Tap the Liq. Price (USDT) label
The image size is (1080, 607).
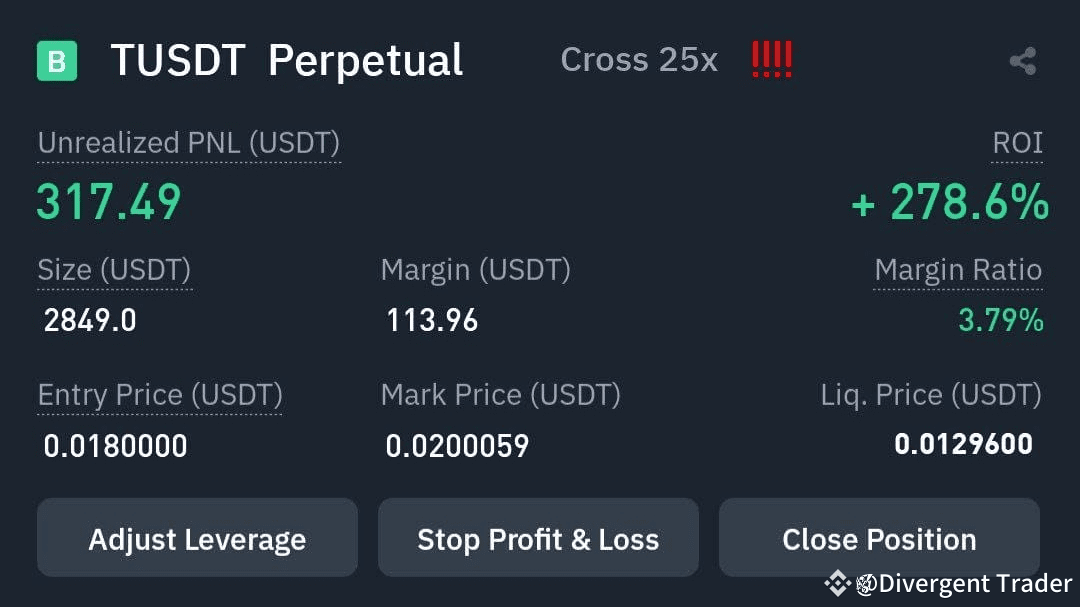(x=931, y=395)
